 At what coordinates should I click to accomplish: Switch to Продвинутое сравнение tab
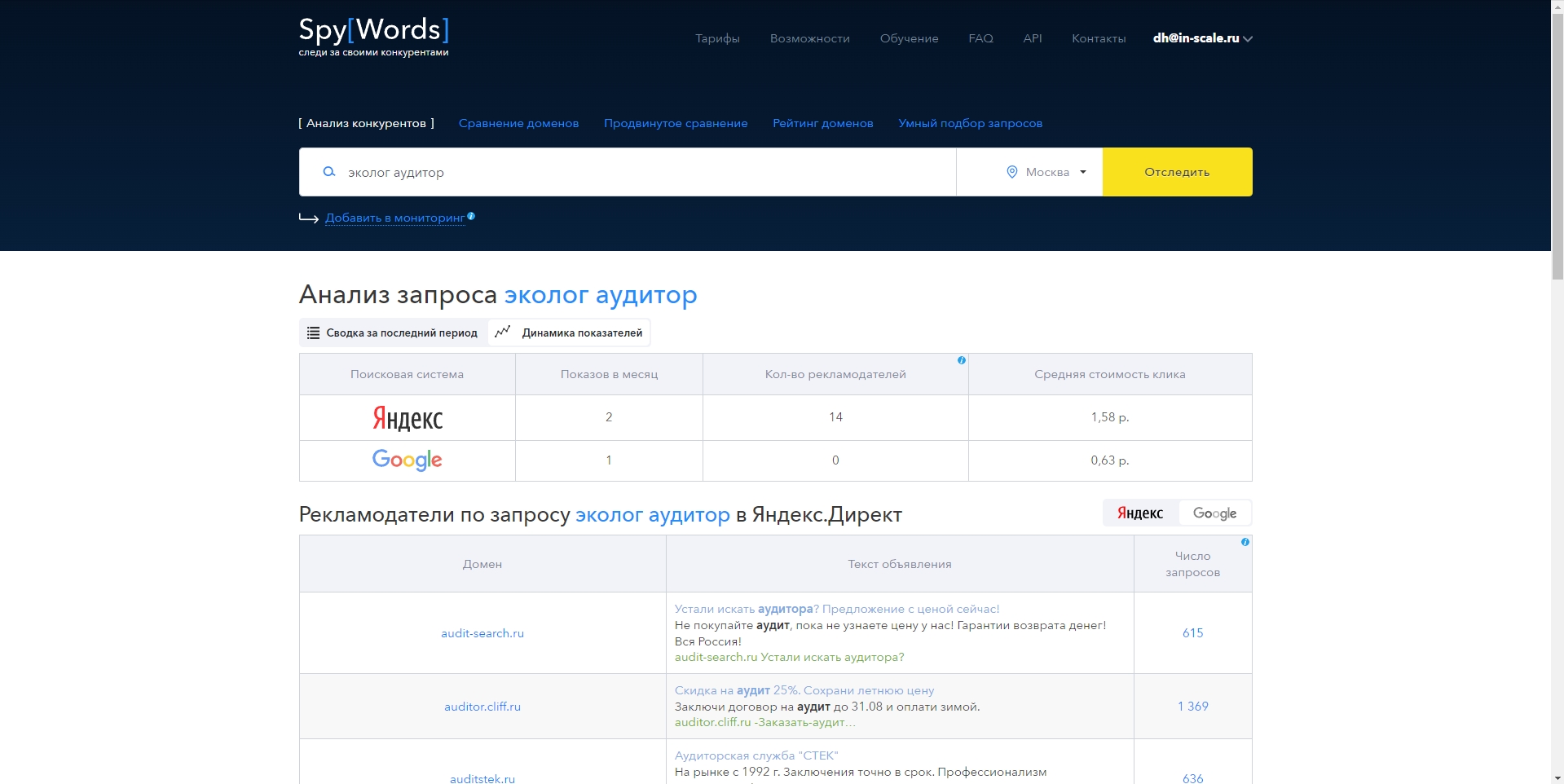(676, 123)
